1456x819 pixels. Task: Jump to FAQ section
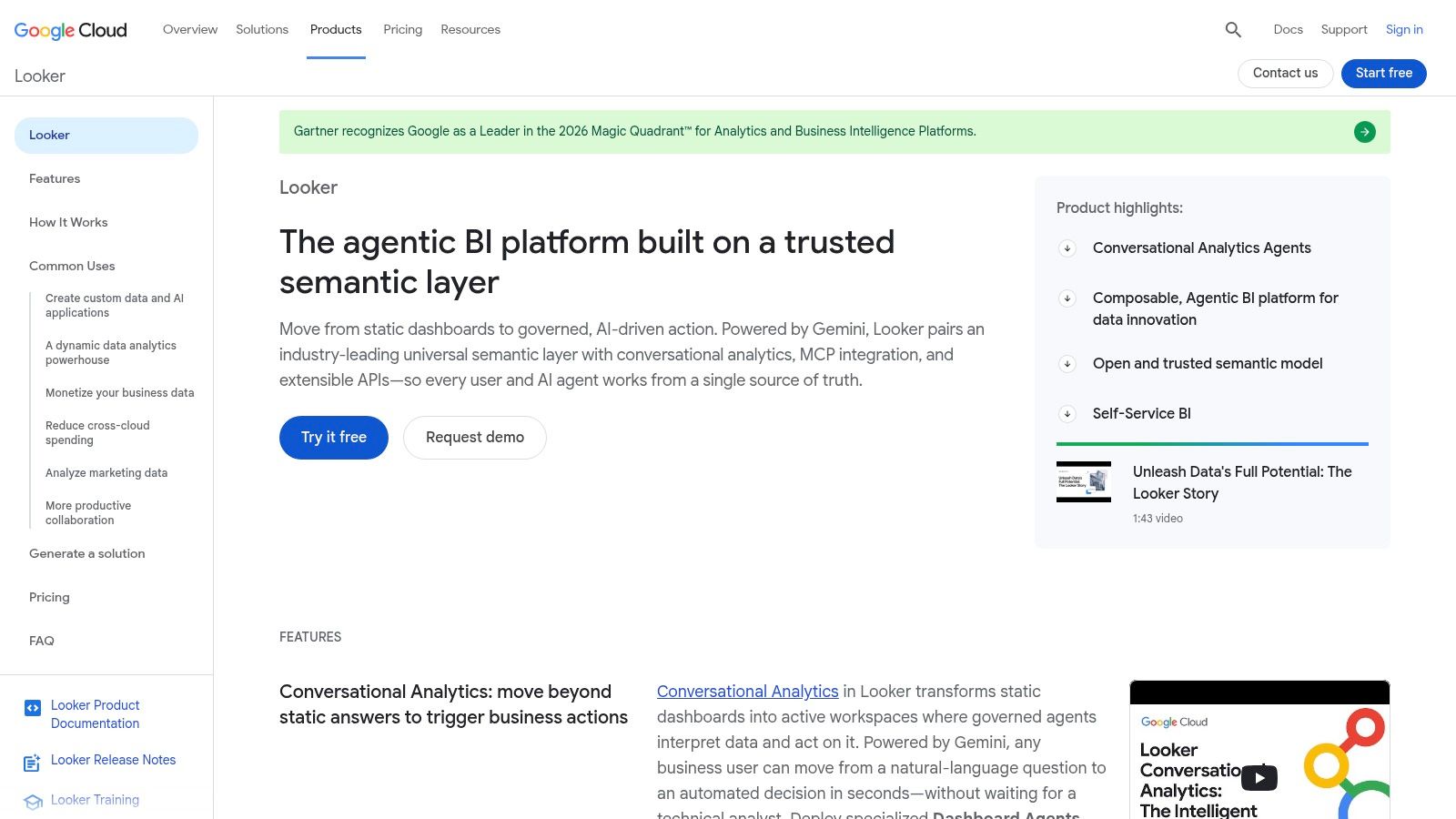(x=42, y=642)
